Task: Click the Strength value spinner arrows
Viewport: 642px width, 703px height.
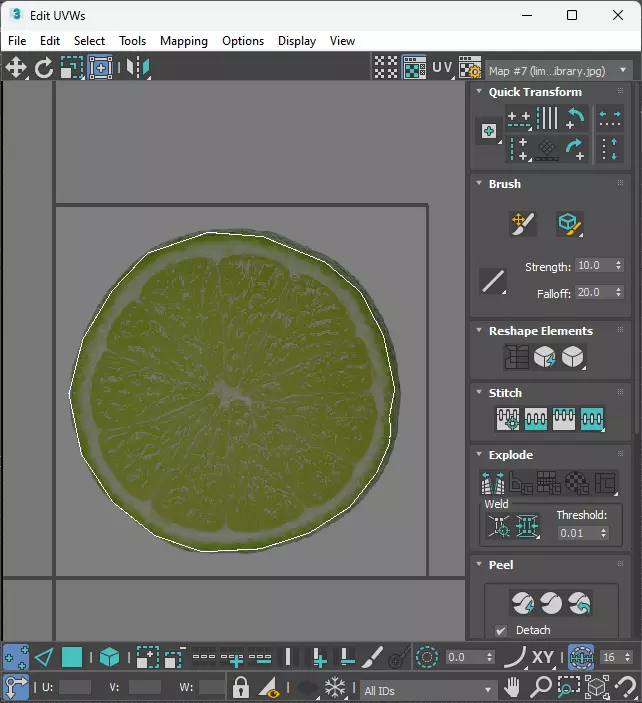Action: pos(618,265)
